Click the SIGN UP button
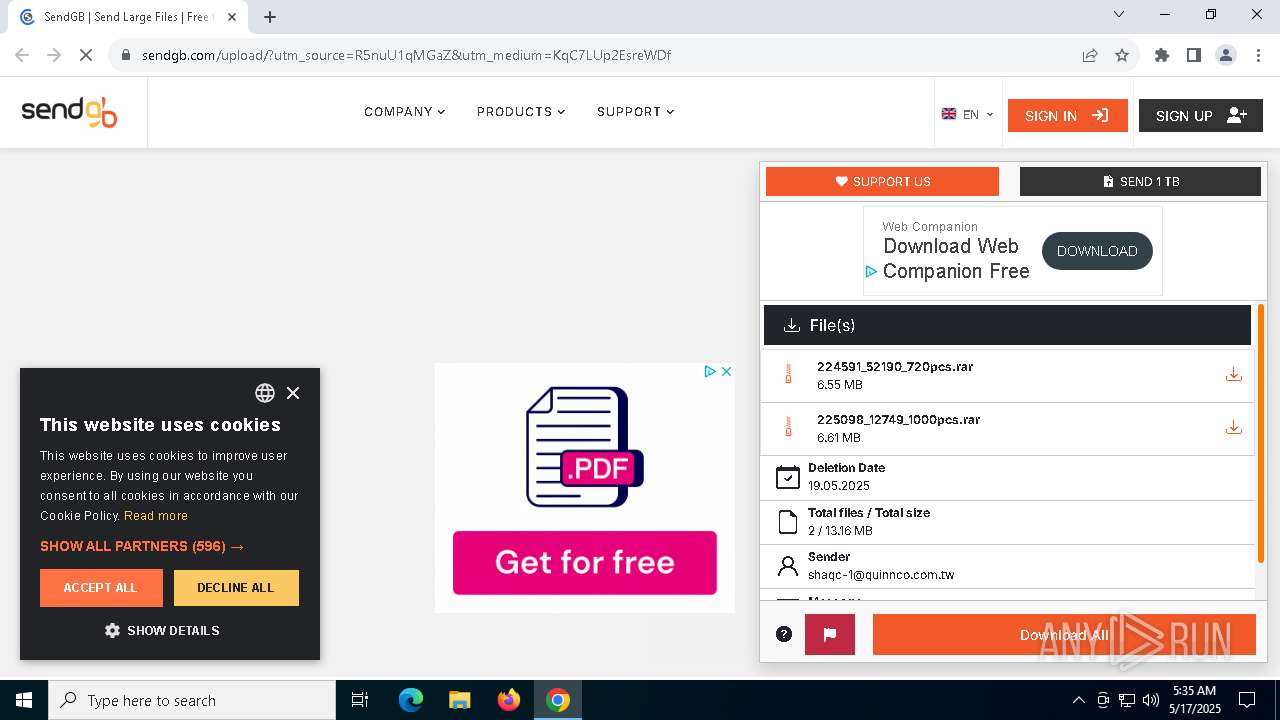 tap(1201, 116)
